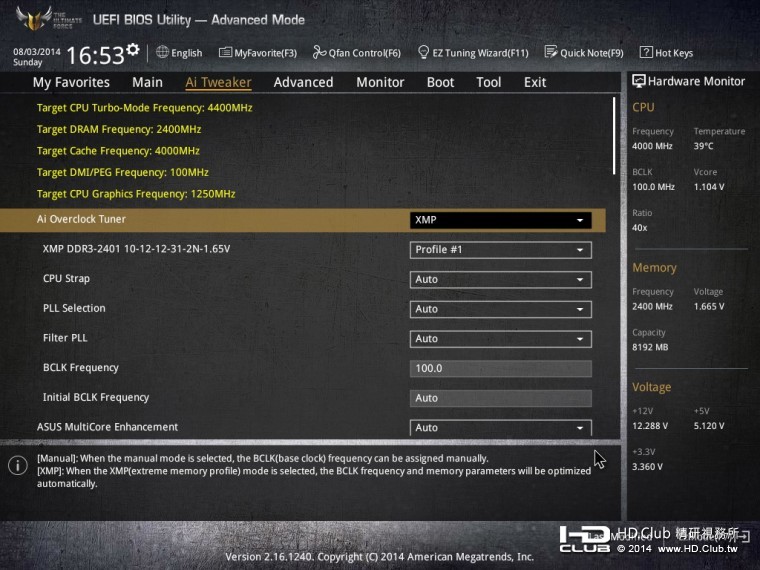Click memory voltage value 1.665 V
Screen dimensions: 760x570
pos(709,306)
